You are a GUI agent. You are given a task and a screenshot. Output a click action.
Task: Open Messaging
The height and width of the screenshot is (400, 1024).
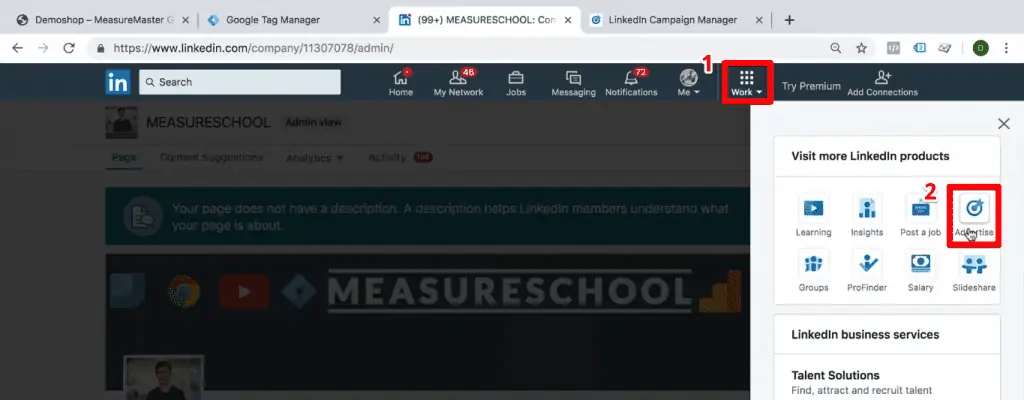tap(573, 83)
